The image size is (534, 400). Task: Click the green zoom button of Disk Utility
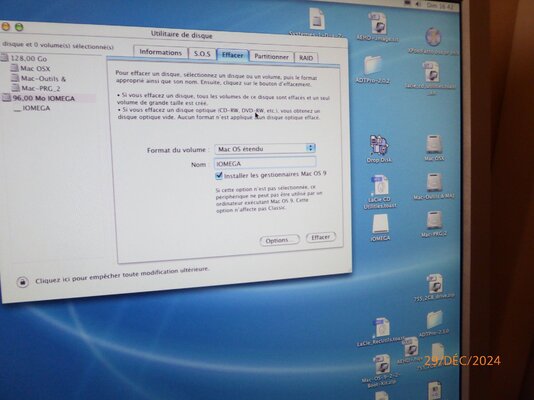coord(19,27)
